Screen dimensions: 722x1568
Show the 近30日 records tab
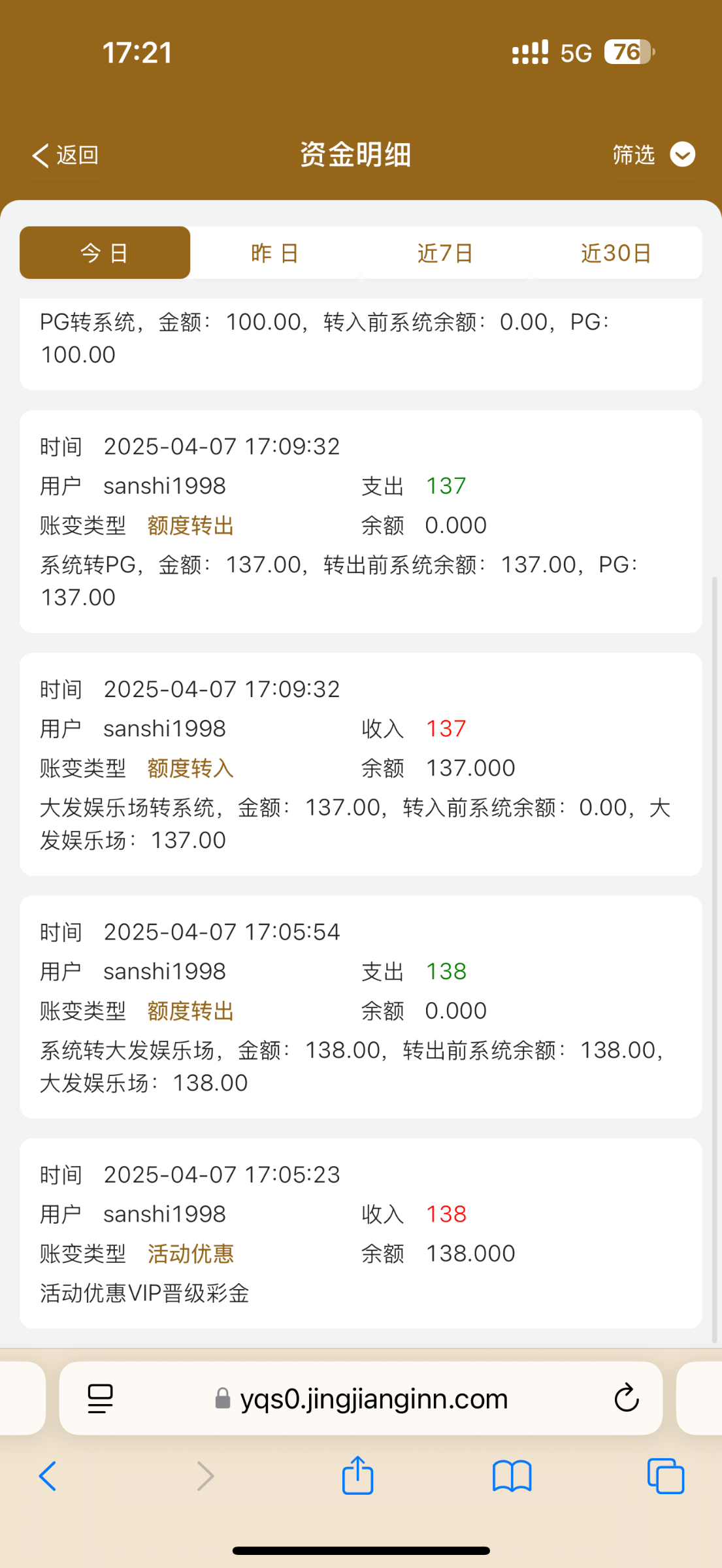pos(616,253)
